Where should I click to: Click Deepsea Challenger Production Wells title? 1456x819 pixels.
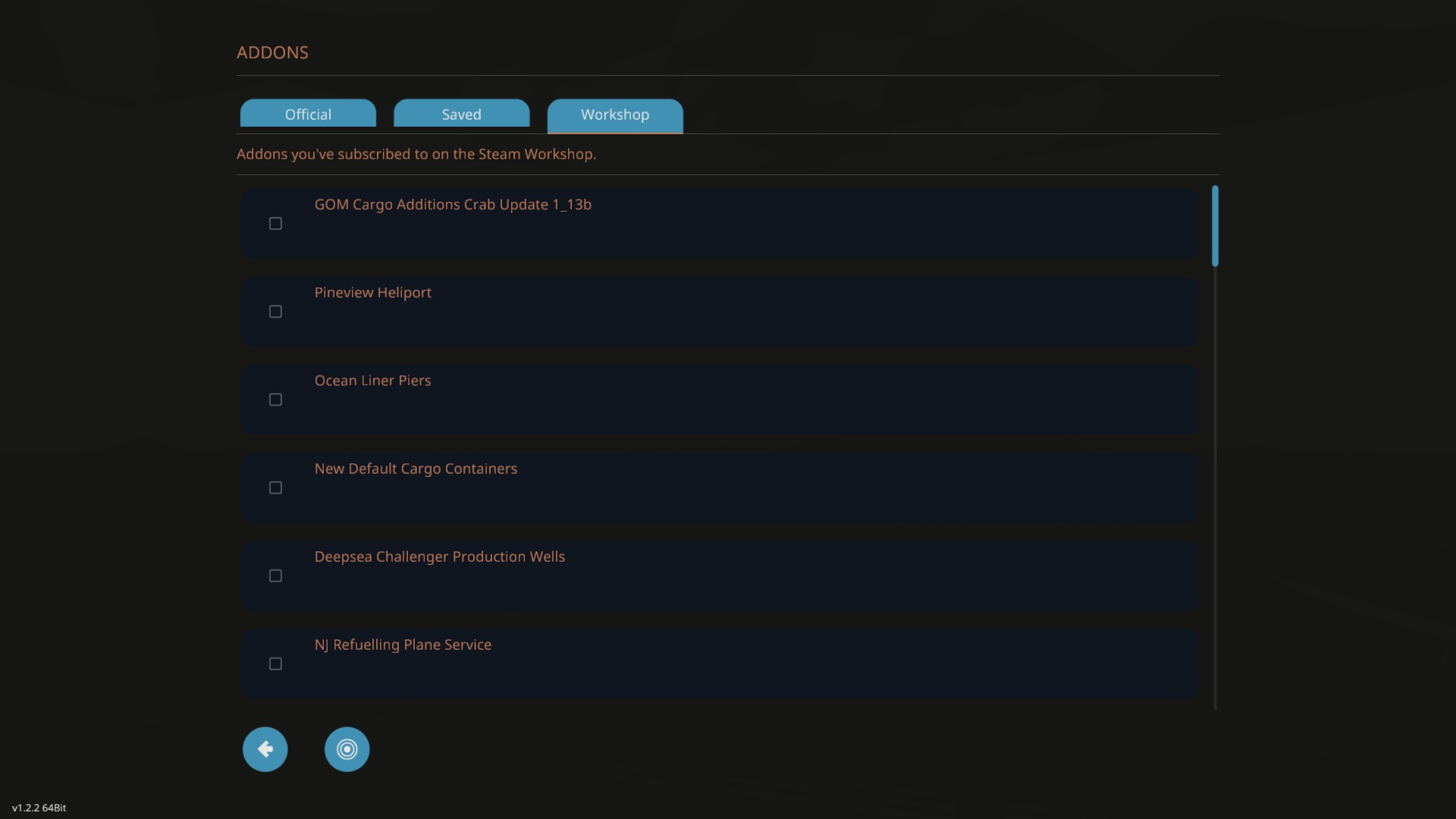click(x=439, y=557)
